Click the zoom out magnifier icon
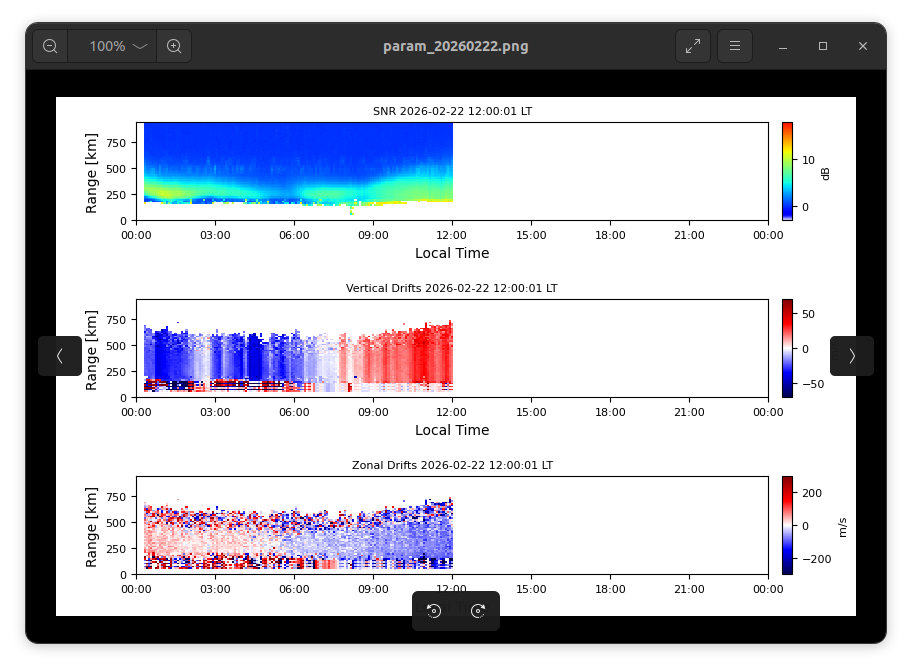 point(50,46)
